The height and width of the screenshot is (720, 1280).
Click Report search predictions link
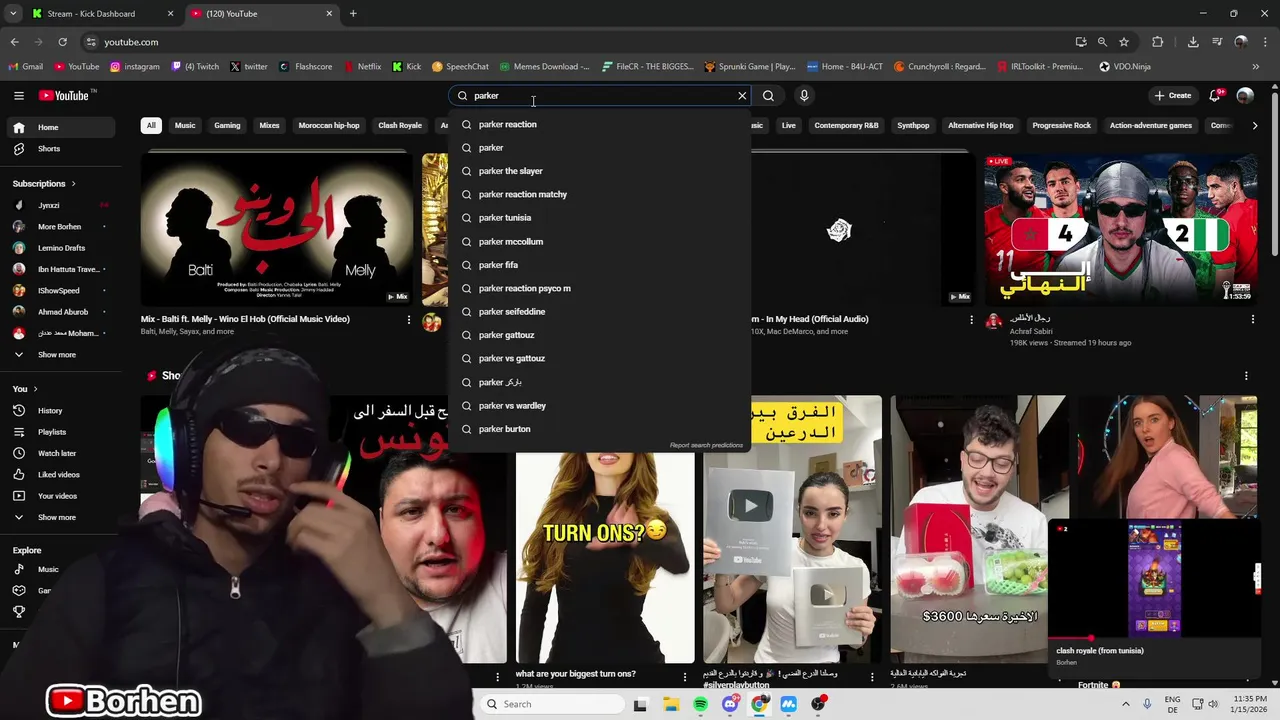[x=706, y=445]
